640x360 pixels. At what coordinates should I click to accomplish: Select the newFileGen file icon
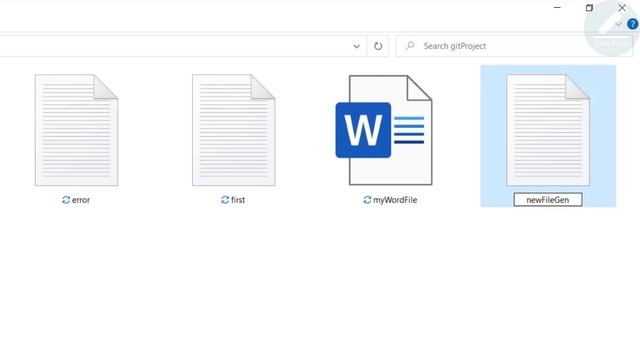coord(548,130)
